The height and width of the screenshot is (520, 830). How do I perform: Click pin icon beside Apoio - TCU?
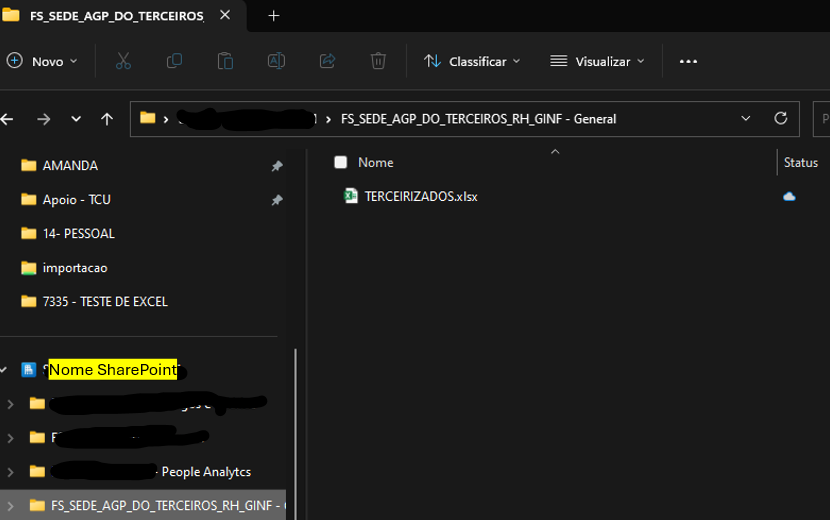[277, 200]
